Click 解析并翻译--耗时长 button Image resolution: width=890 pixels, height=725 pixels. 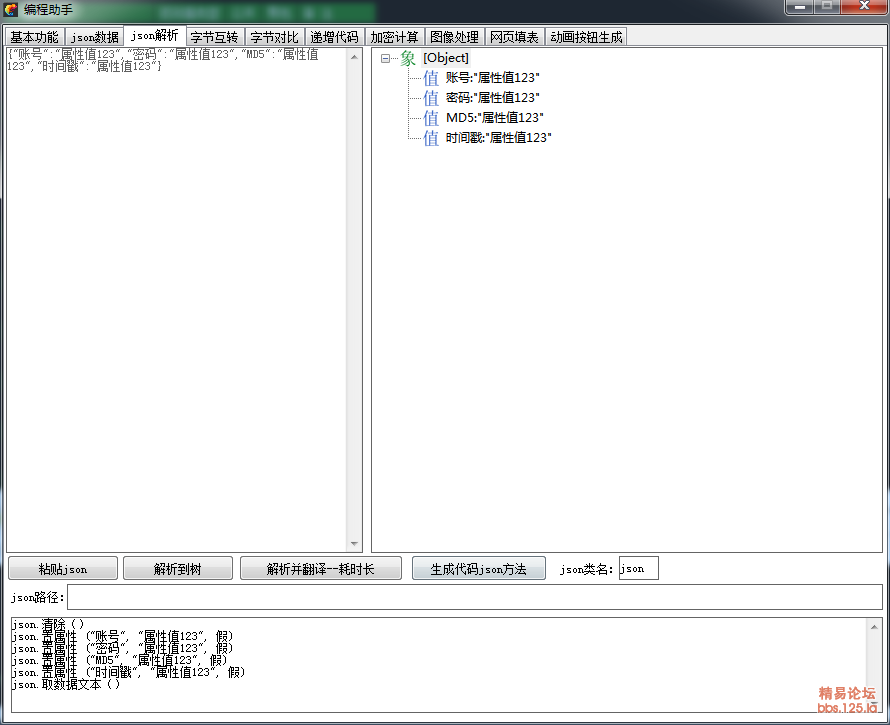[x=320, y=569]
